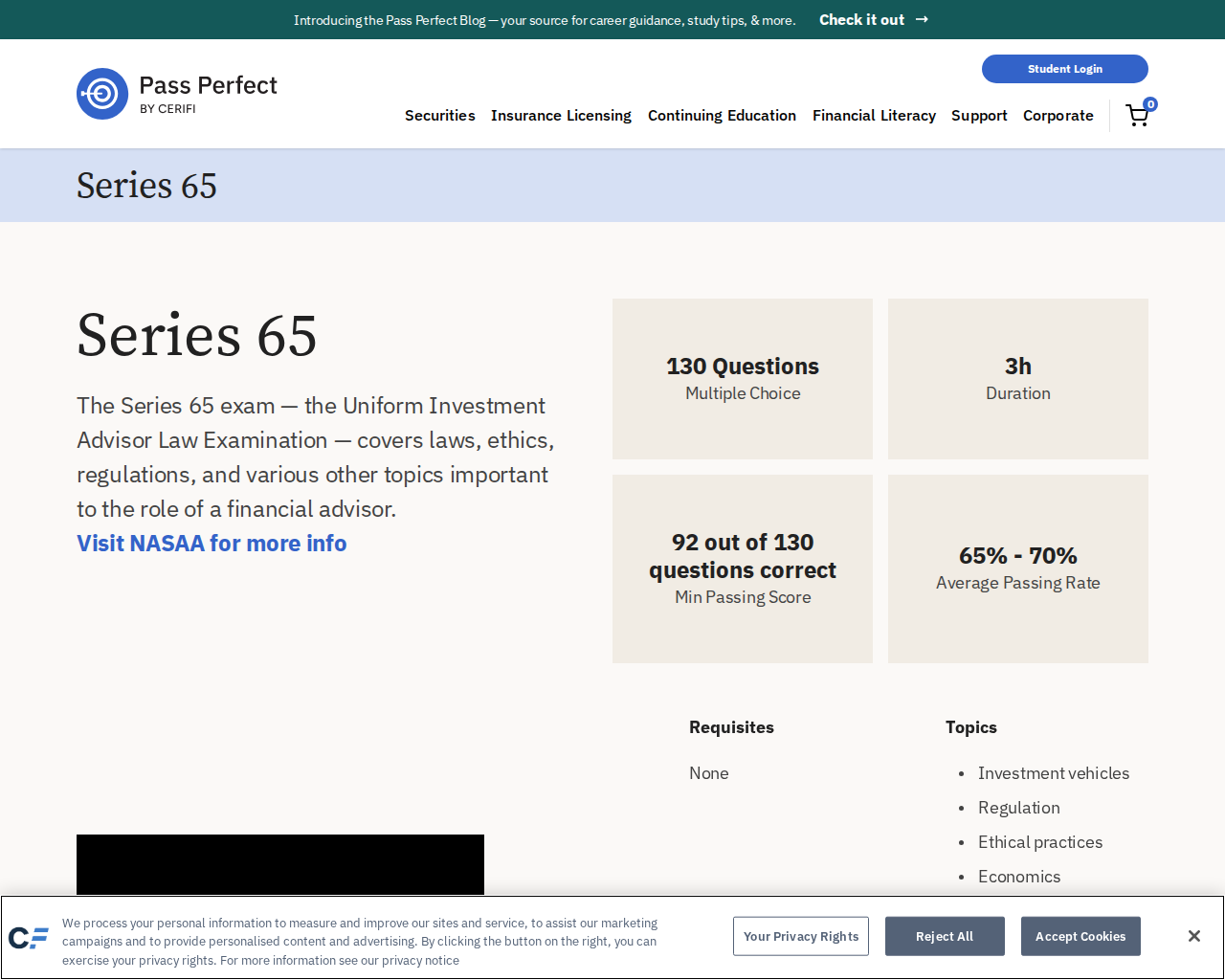The width and height of the screenshot is (1225, 980).
Task: Click the cart badge showing 0 items
Action: point(1149,103)
